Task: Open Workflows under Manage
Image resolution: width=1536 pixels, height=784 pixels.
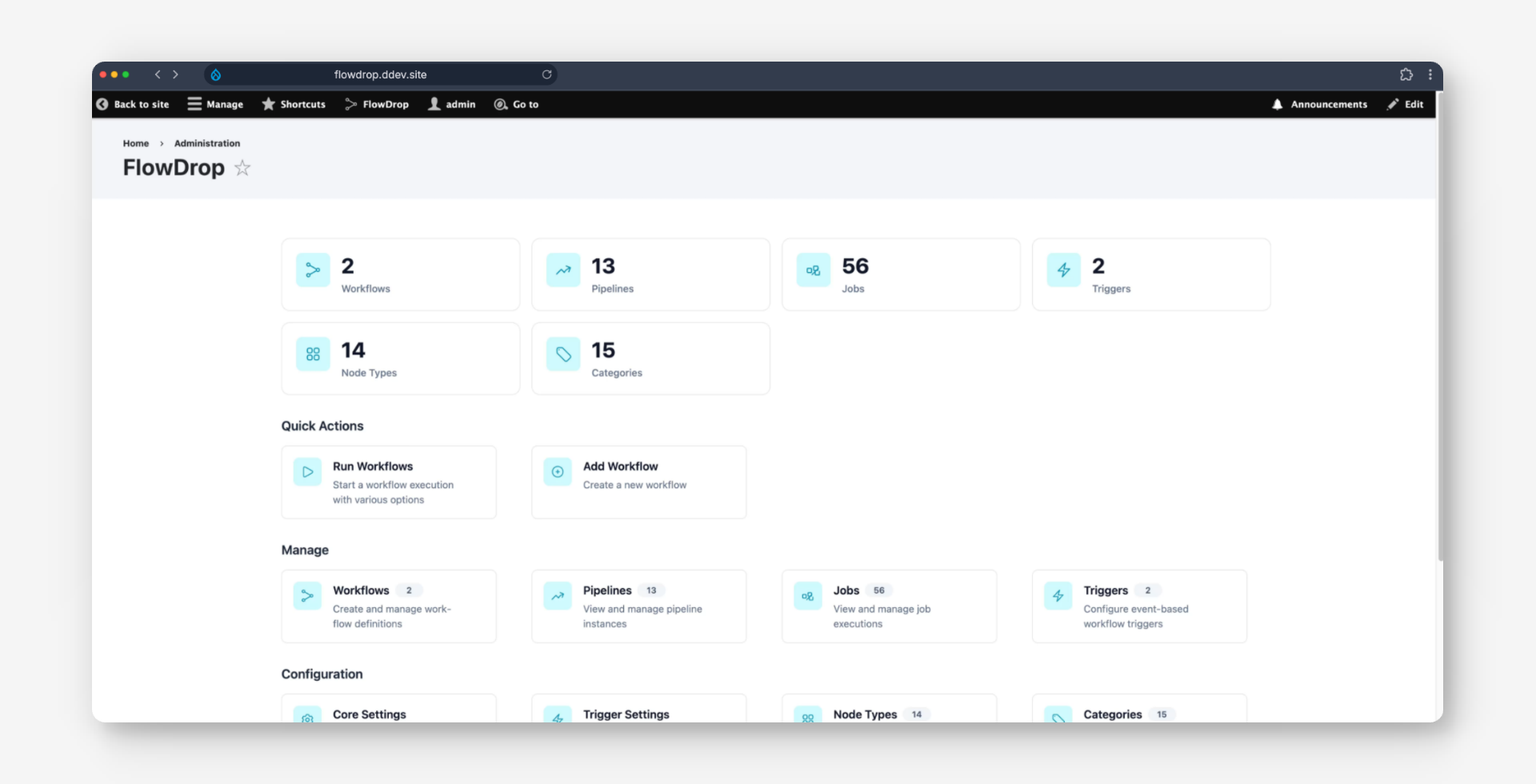Action: (389, 606)
